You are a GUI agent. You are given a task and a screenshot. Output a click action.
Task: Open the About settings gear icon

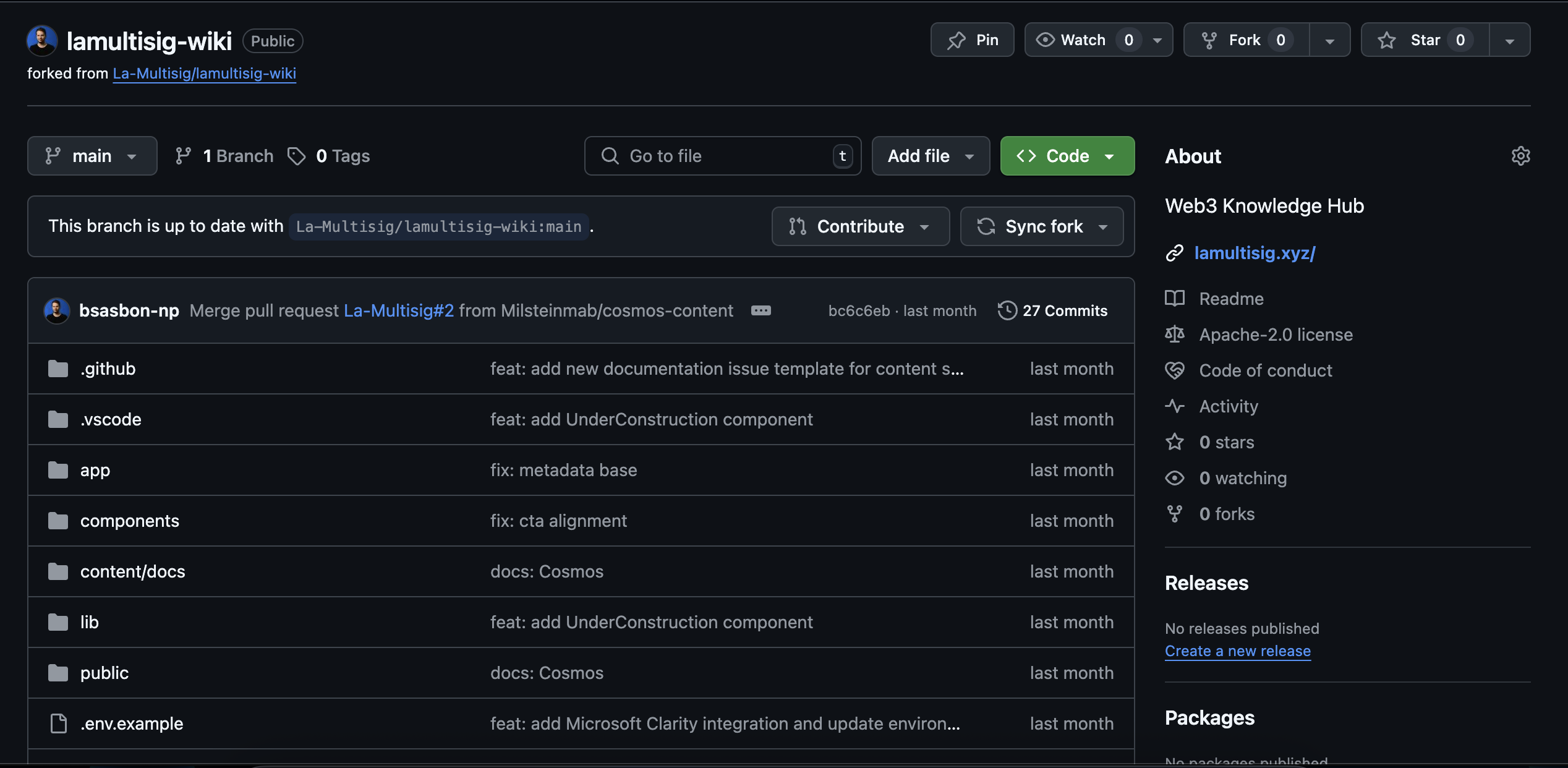tap(1520, 156)
